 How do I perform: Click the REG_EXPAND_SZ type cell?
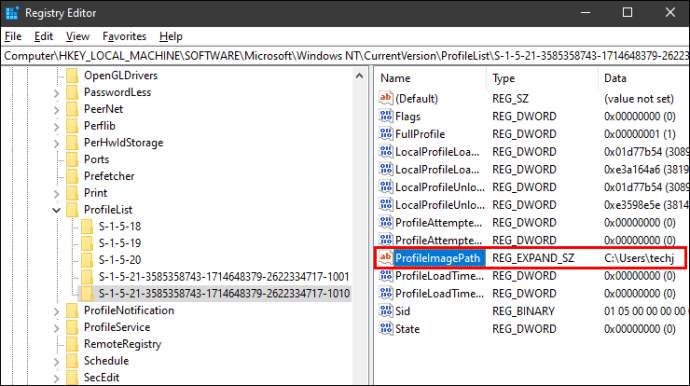(x=533, y=258)
